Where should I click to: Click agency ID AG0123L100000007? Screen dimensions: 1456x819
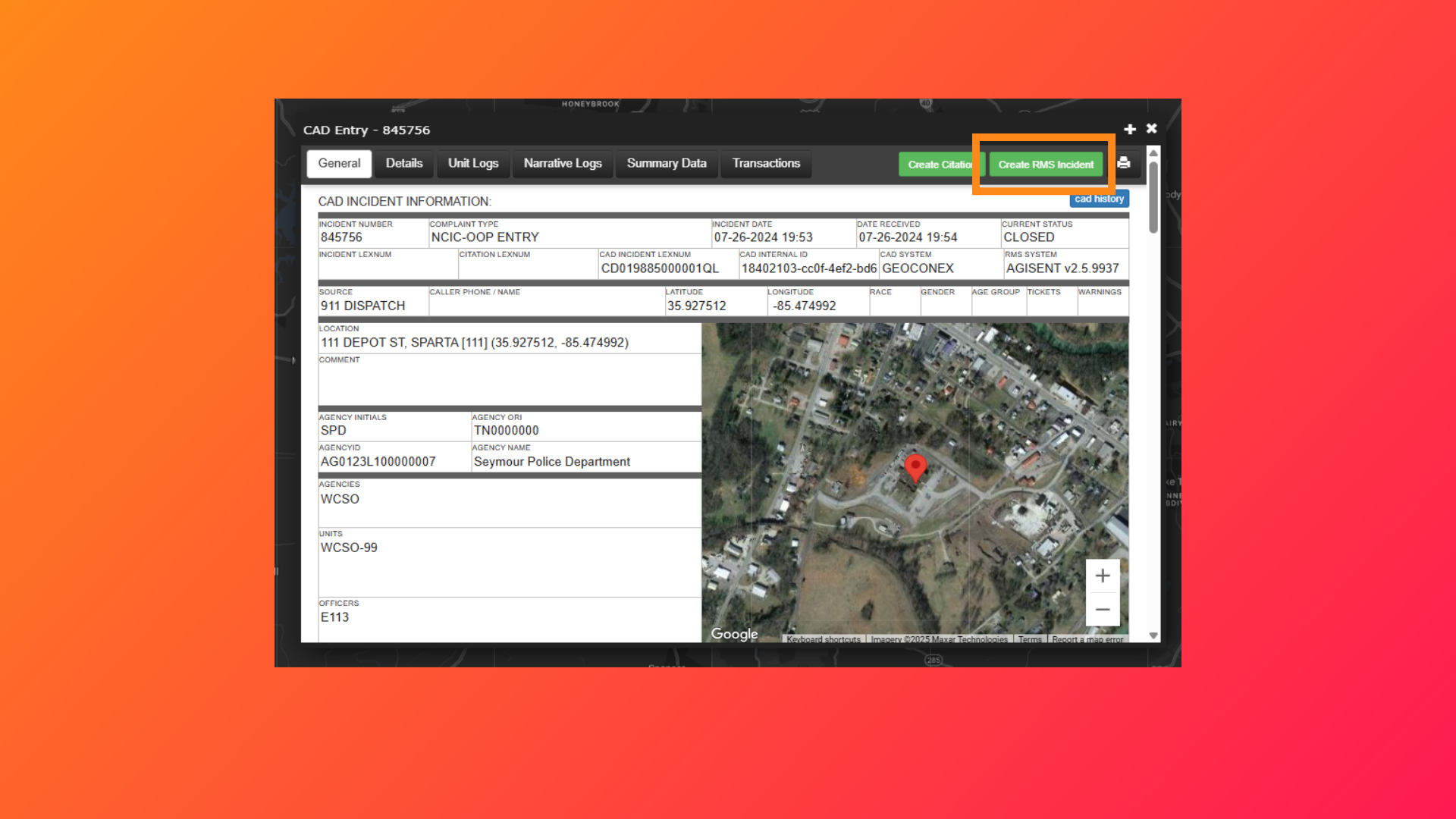point(378,462)
